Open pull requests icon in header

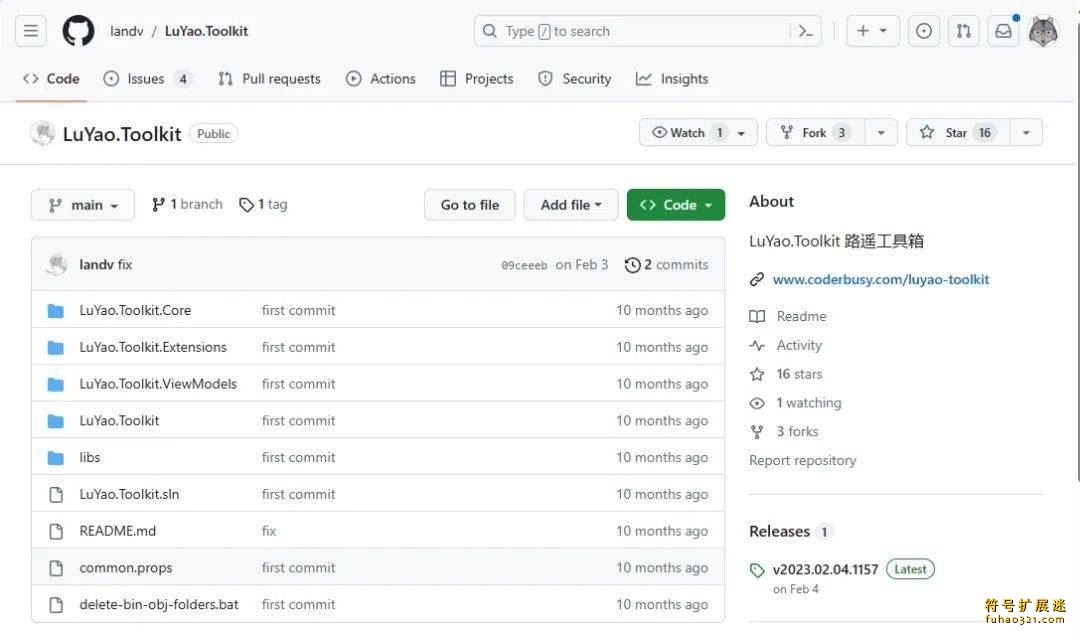click(x=964, y=31)
